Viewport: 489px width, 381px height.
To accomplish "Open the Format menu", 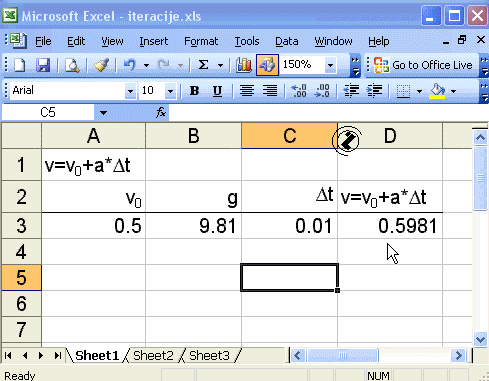I will 201,41.
